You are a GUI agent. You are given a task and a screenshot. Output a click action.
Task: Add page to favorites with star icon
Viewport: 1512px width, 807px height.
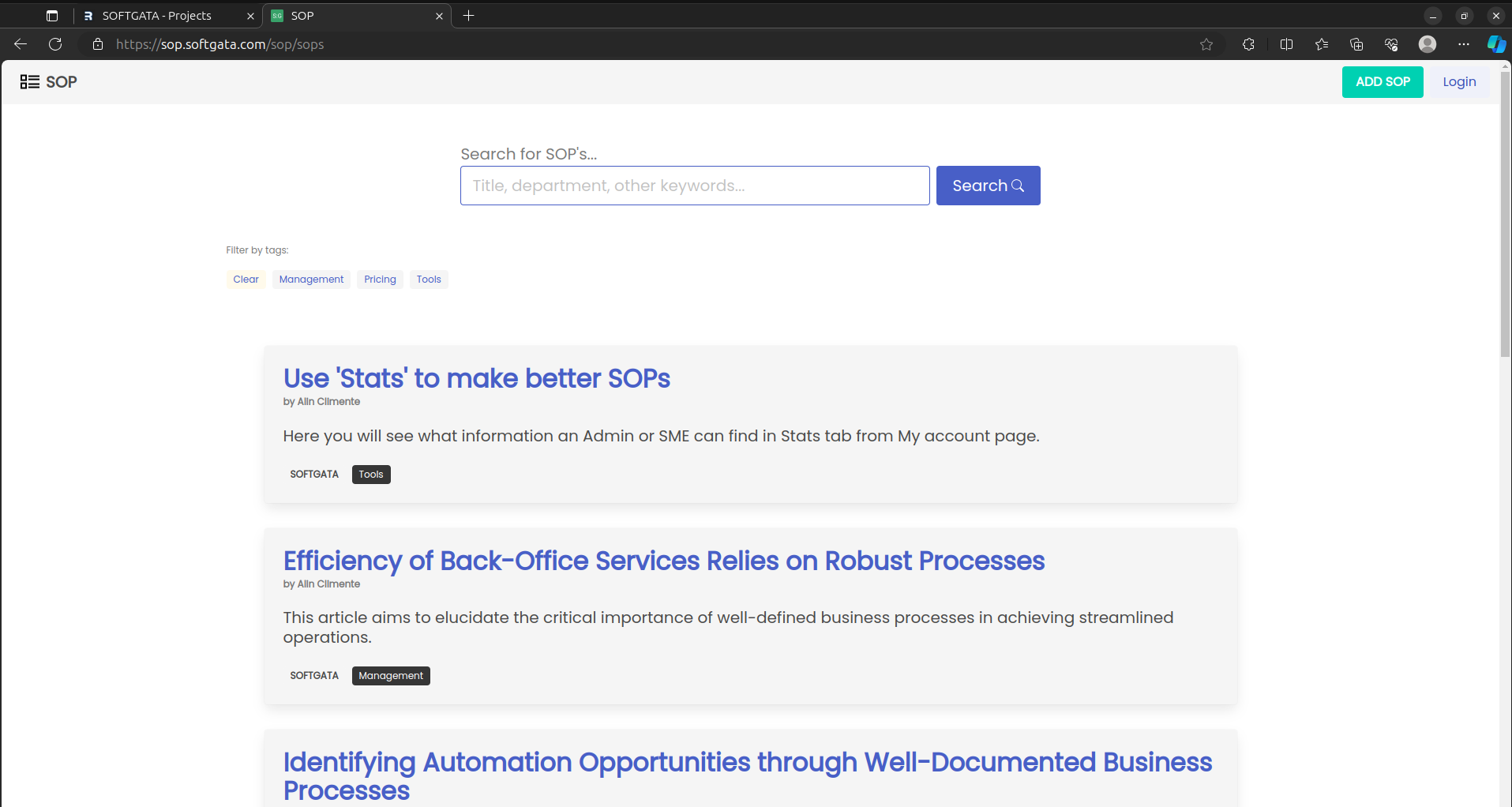click(x=1206, y=44)
